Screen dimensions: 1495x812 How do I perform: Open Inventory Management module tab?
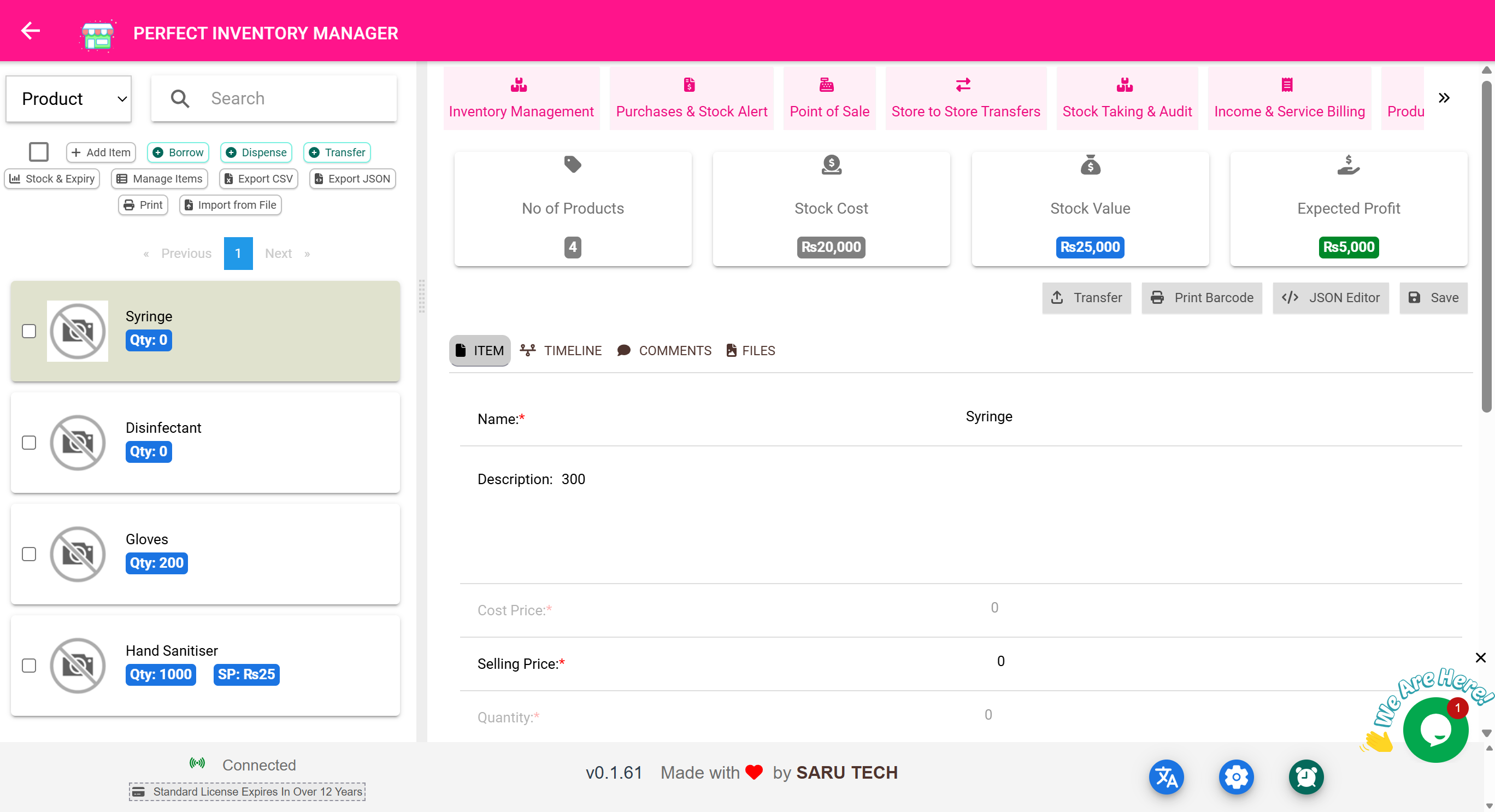[x=521, y=97]
